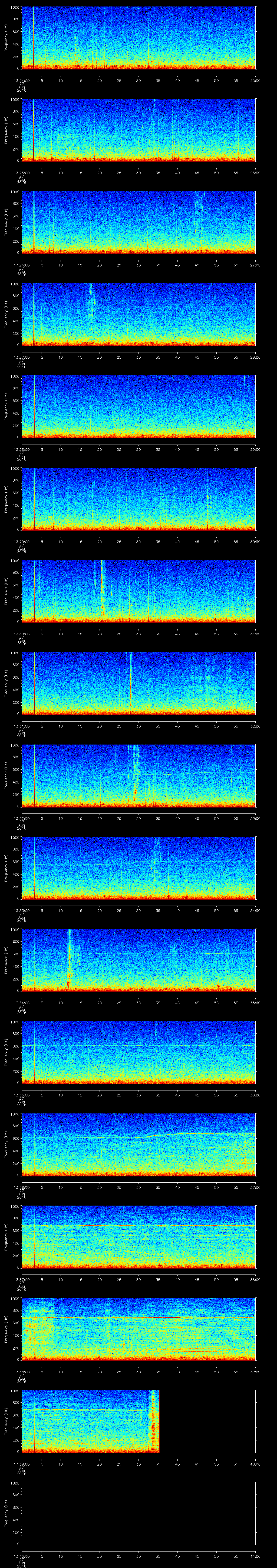
Task: Select the 13:39:00 start time label
Action: [x=22, y=1464]
